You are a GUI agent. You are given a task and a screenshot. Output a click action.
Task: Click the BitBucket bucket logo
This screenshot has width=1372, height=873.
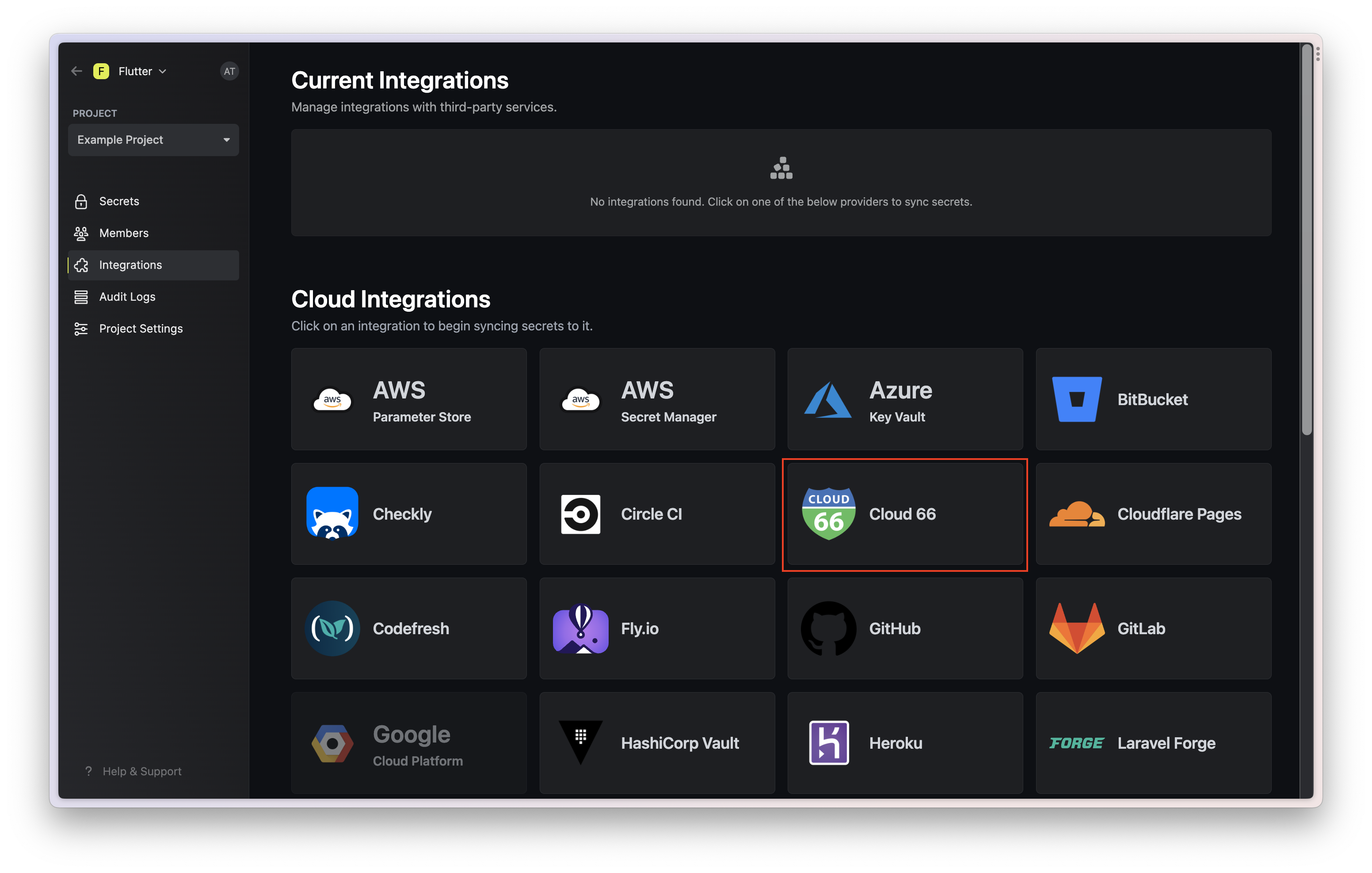(1077, 399)
